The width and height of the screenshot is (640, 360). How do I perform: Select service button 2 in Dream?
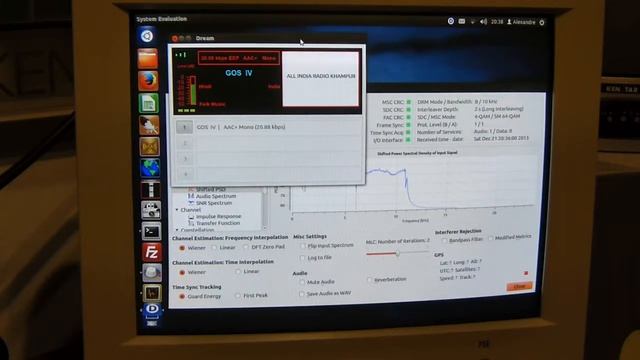[185, 143]
